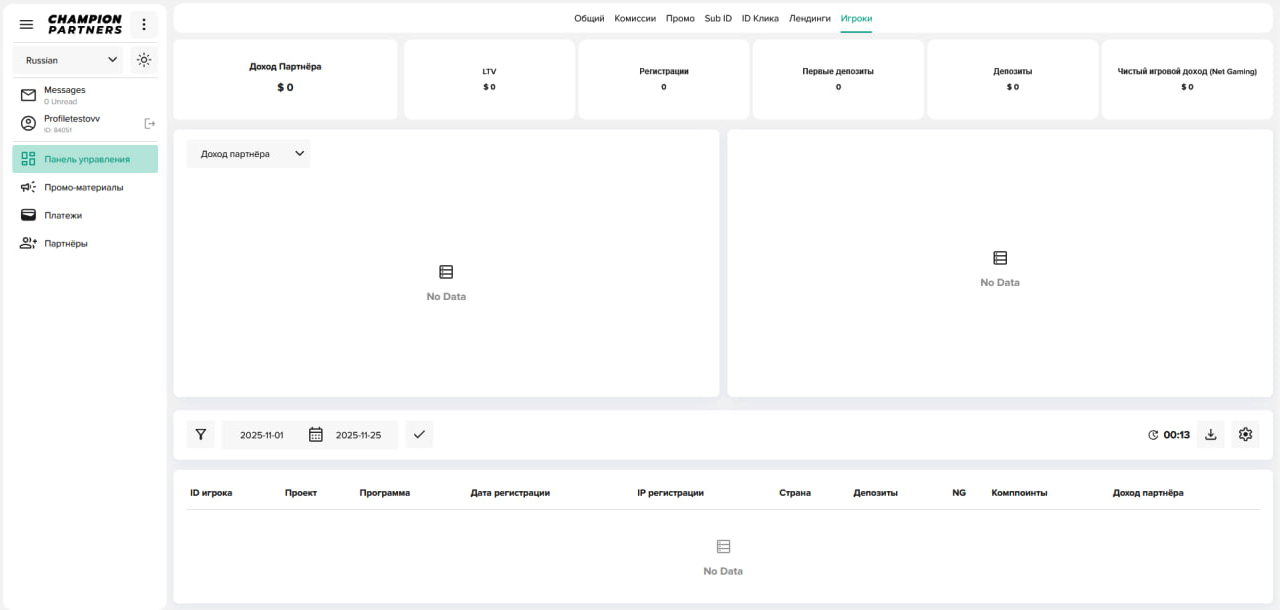
Task: Open the filter funnel icon
Action: 201,434
